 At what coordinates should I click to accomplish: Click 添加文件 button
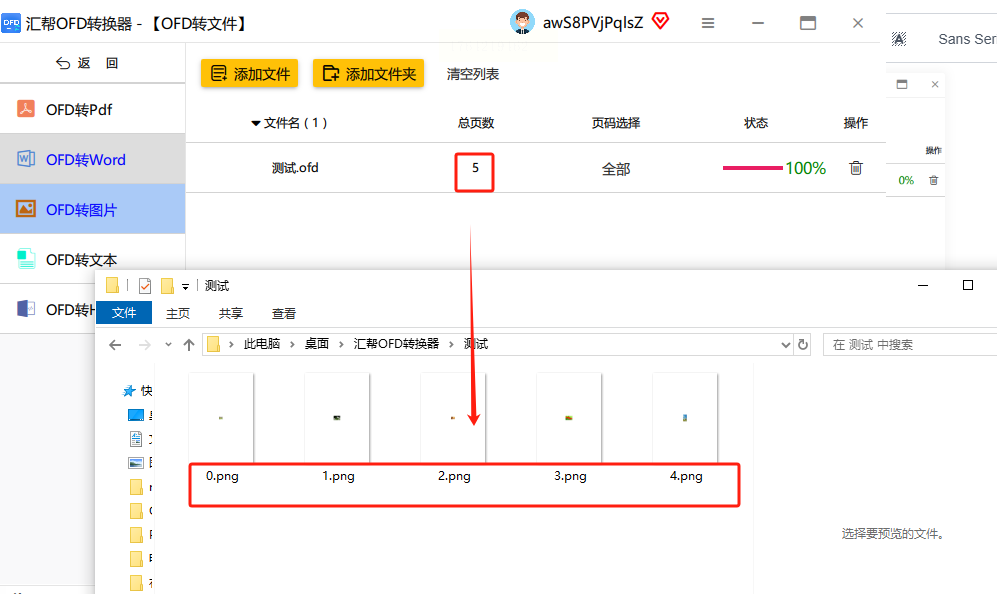[250, 74]
